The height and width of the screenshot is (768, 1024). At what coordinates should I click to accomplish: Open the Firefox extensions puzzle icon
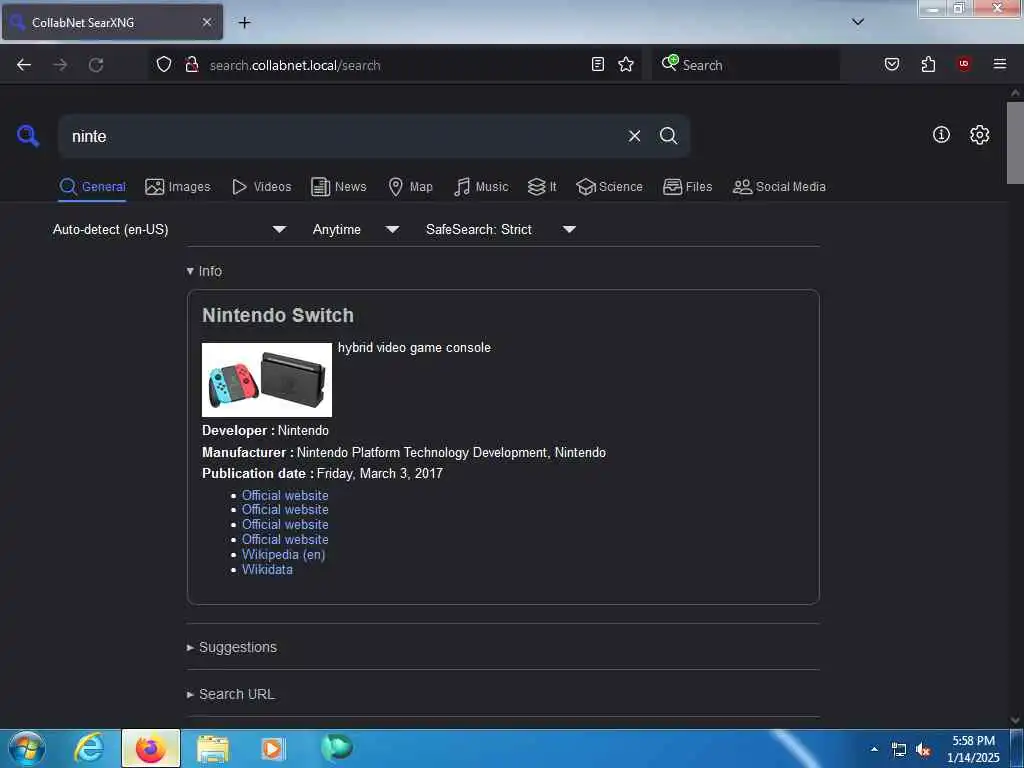point(928,64)
